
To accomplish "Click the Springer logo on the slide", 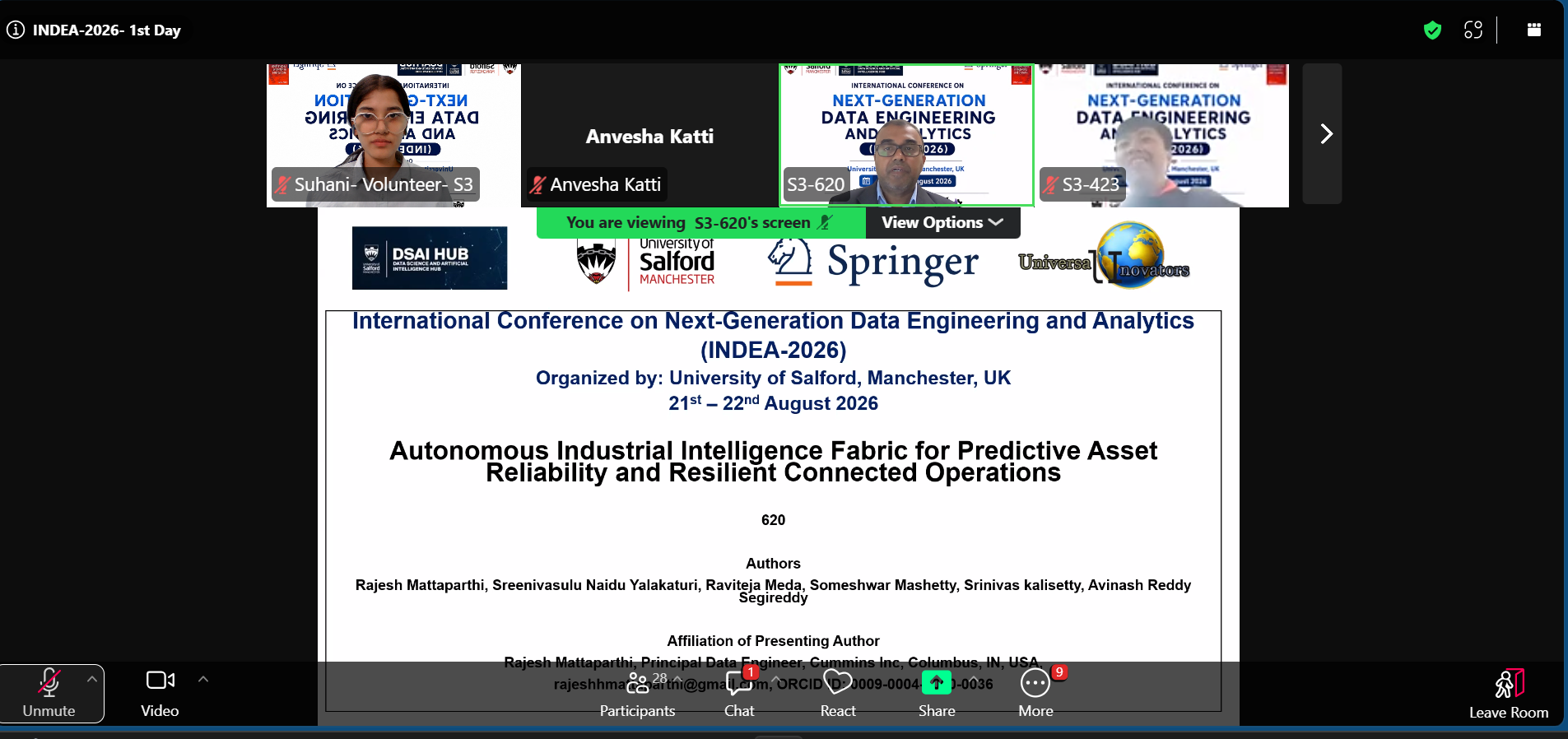I will click(873, 263).
